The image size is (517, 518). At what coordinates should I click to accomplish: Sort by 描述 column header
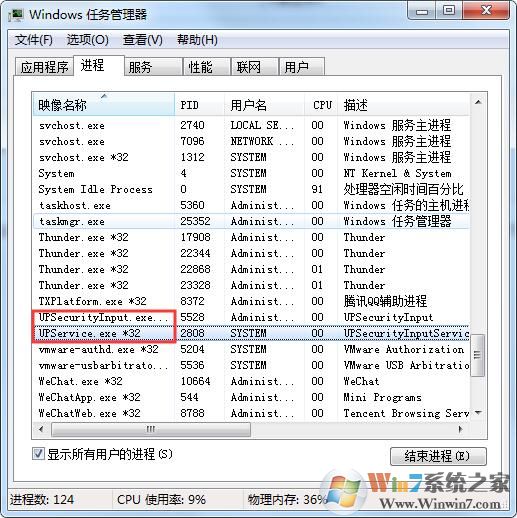pos(403,105)
